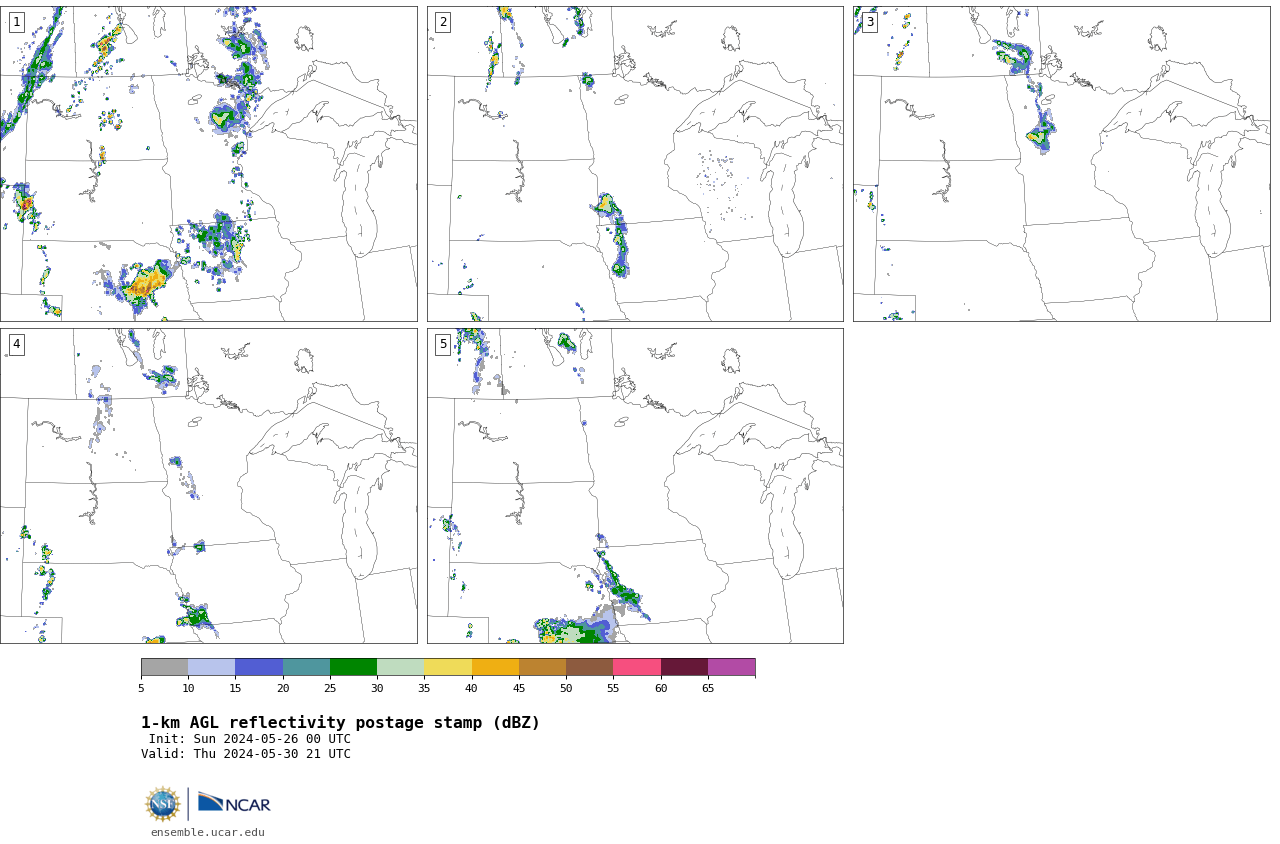Click the panel number 2 label box
The image size is (1280, 844).
click(x=443, y=22)
